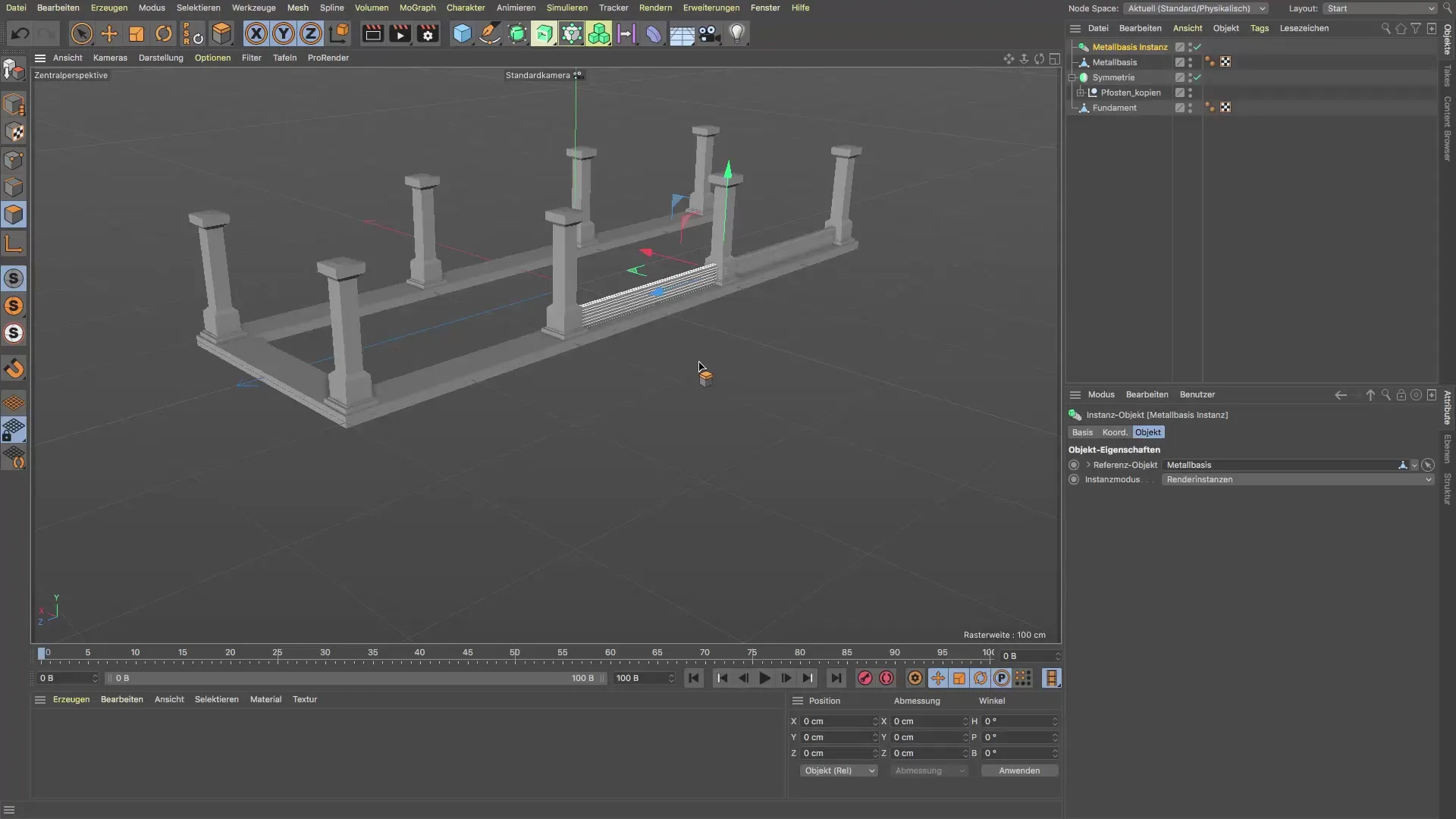This screenshot has width=1456, height=819.
Task: Open Material menu in material manager
Action: [265, 699]
